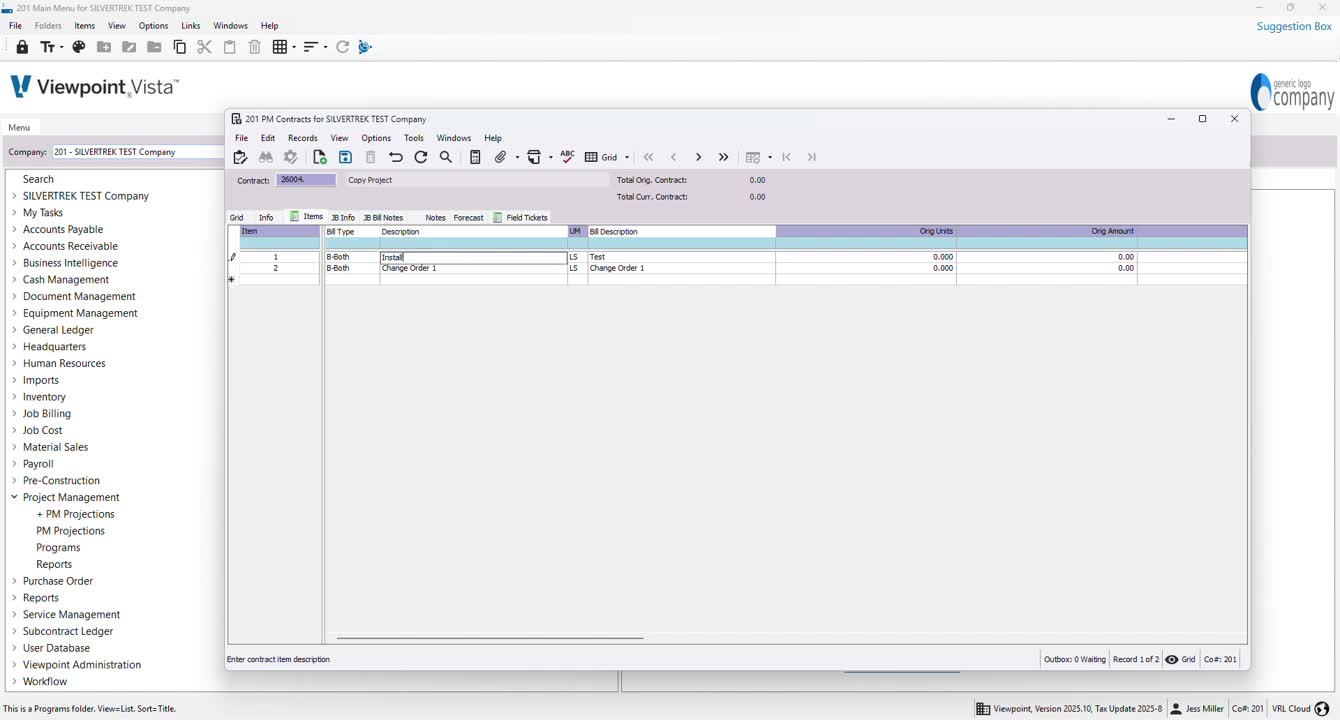1340x720 pixels.
Task: Click the undo arrow in PM Contracts toolbar
Action: pyautogui.click(x=396, y=157)
